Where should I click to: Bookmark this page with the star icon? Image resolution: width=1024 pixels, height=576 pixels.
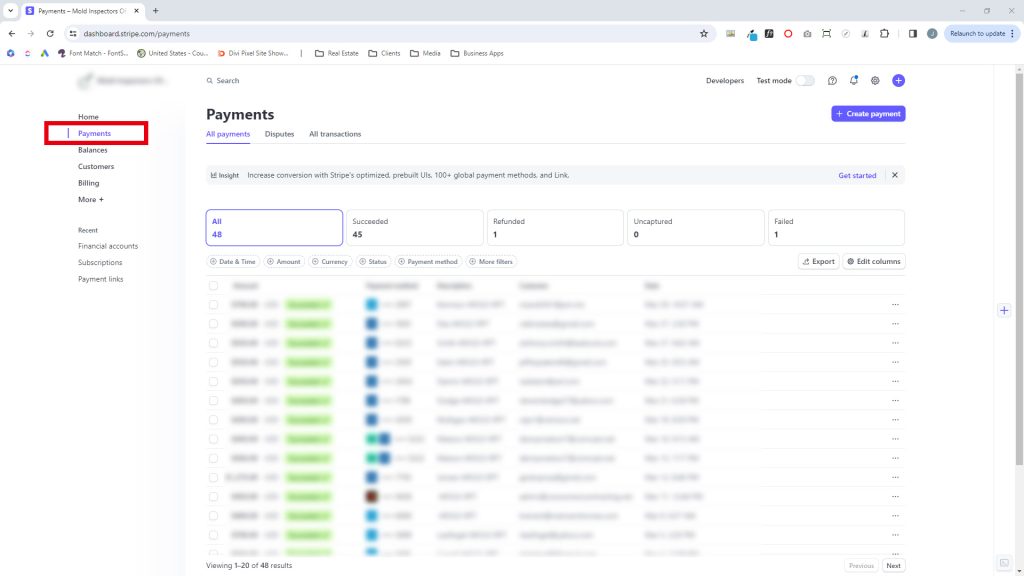(x=704, y=33)
